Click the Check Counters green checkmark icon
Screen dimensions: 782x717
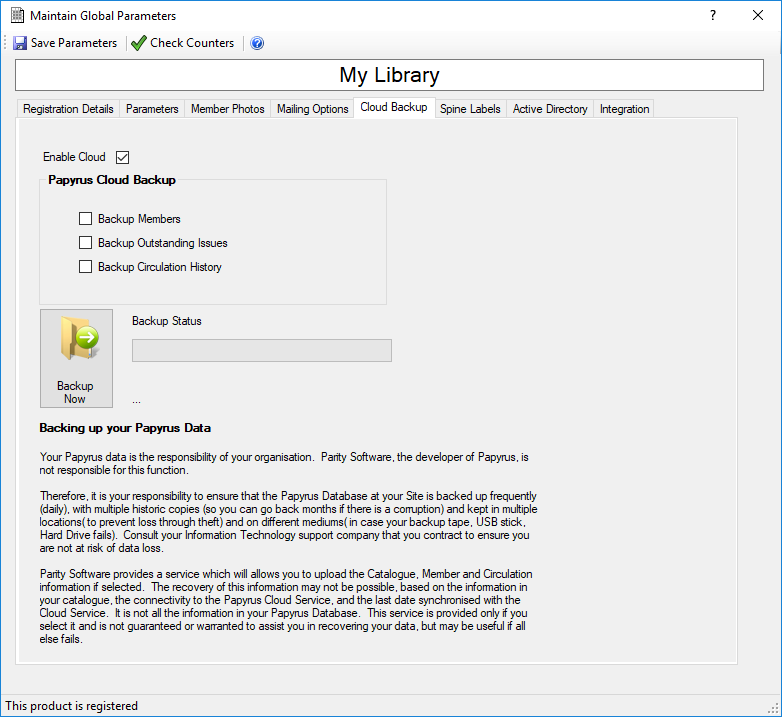point(138,43)
